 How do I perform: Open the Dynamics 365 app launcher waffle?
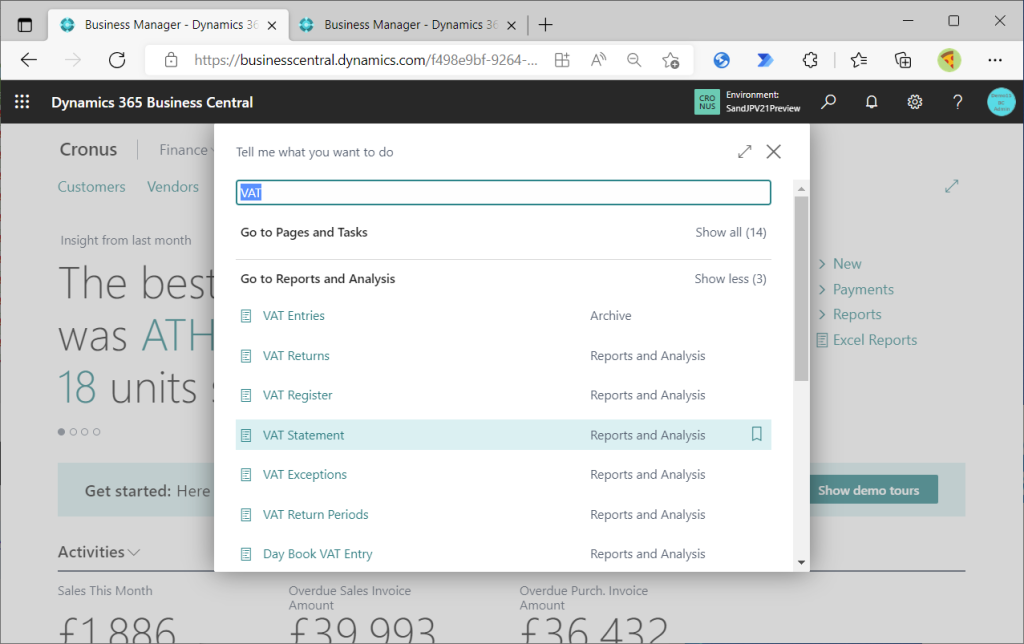coord(22,102)
